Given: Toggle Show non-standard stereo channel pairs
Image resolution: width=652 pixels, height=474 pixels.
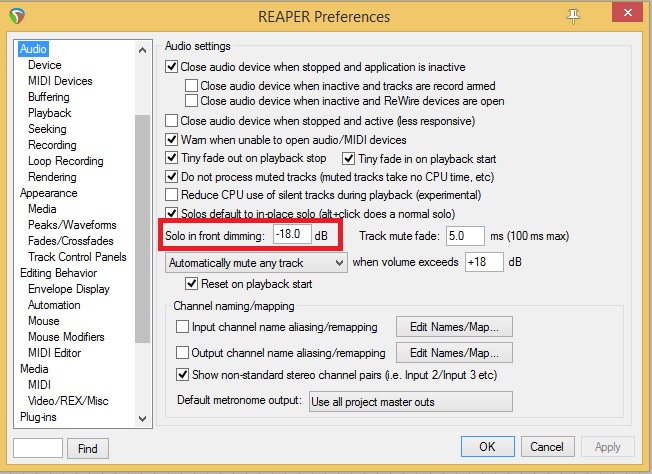Looking at the screenshot, I should click(182, 374).
